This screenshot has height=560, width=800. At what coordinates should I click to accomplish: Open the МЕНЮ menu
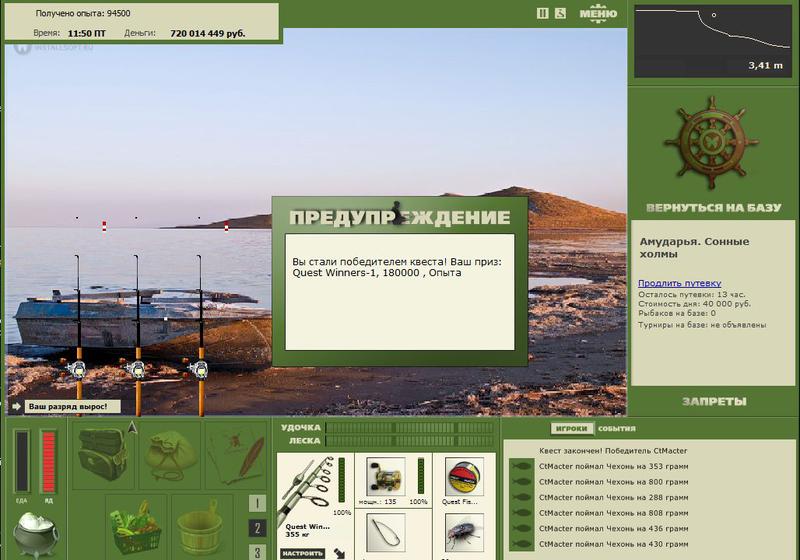(598, 13)
